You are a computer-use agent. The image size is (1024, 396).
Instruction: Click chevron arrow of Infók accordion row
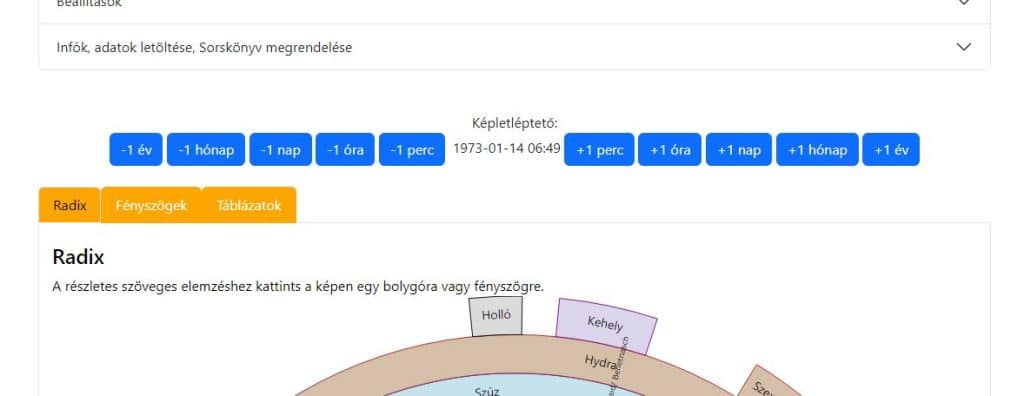point(963,47)
